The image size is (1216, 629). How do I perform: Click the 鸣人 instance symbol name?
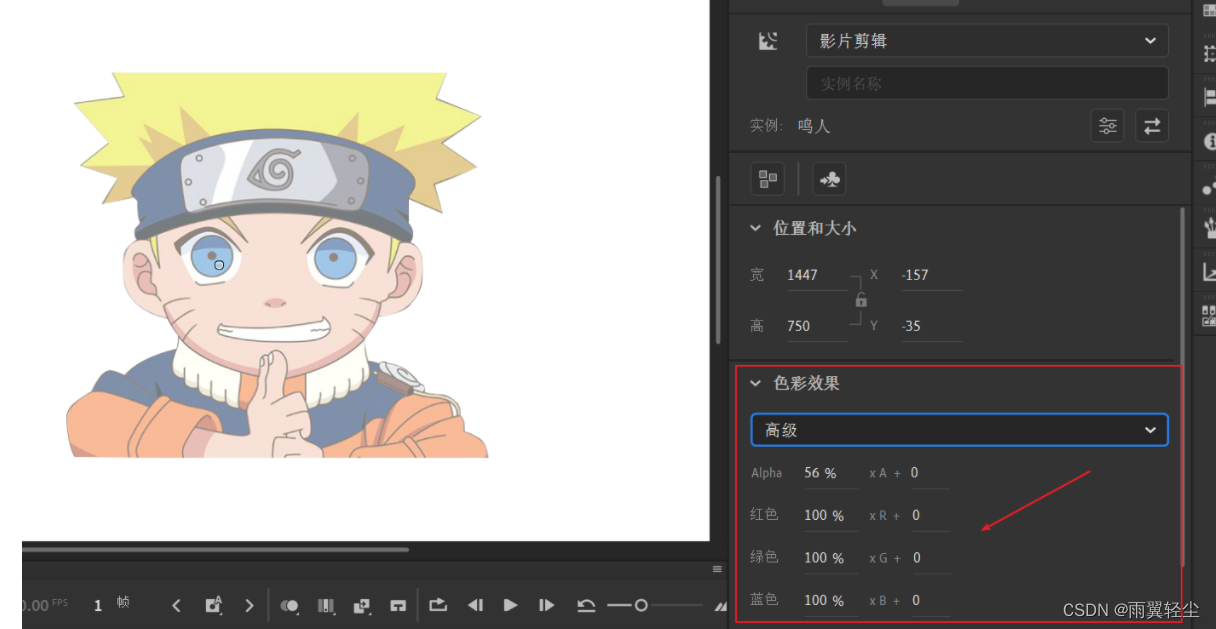(814, 126)
